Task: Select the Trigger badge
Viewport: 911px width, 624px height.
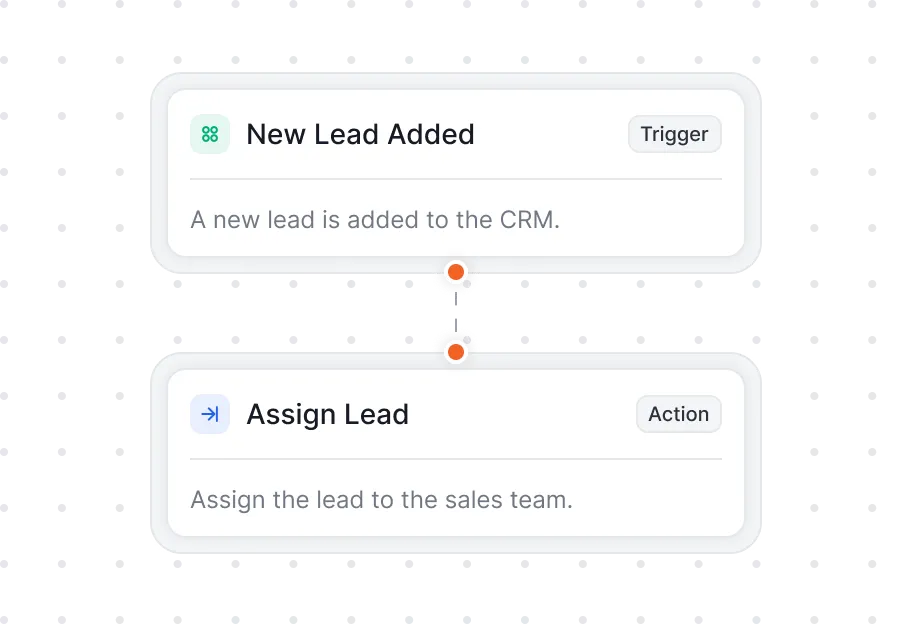Action: (x=674, y=134)
